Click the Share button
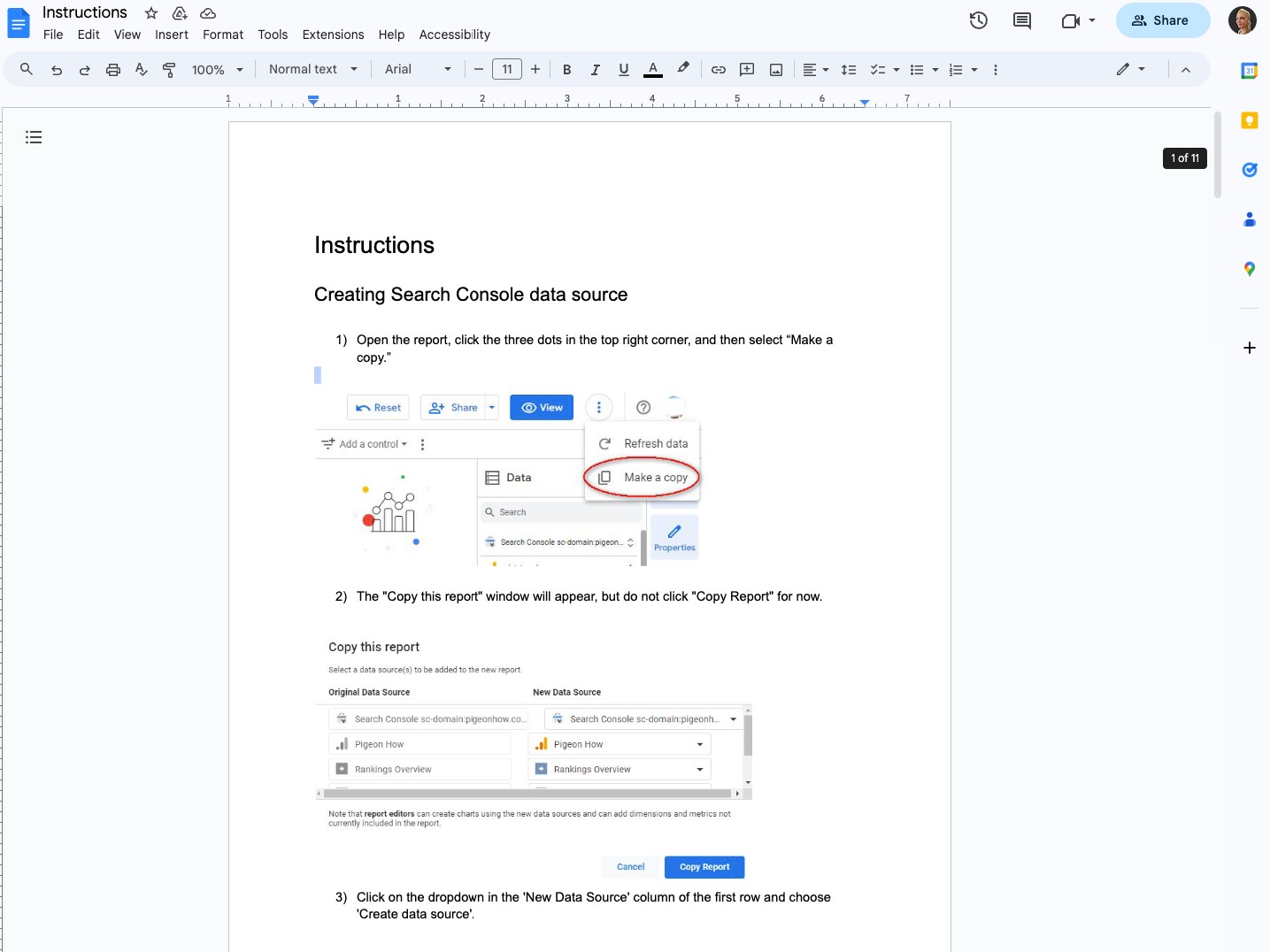Image resolution: width=1270 pixels, height=952 pixels. coord(1162,20)
